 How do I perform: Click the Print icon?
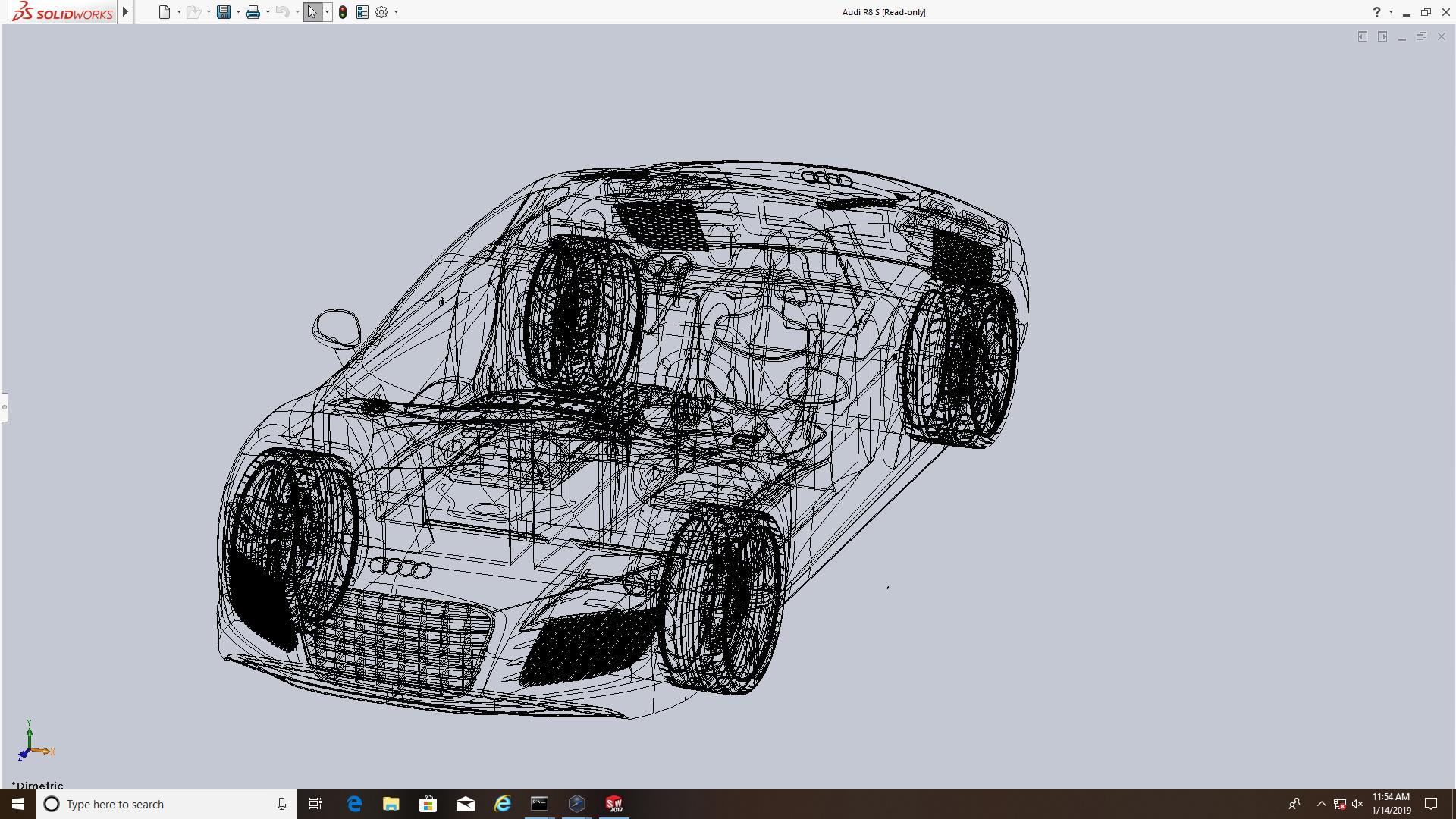pyautogui.click(x=253, y=12)
